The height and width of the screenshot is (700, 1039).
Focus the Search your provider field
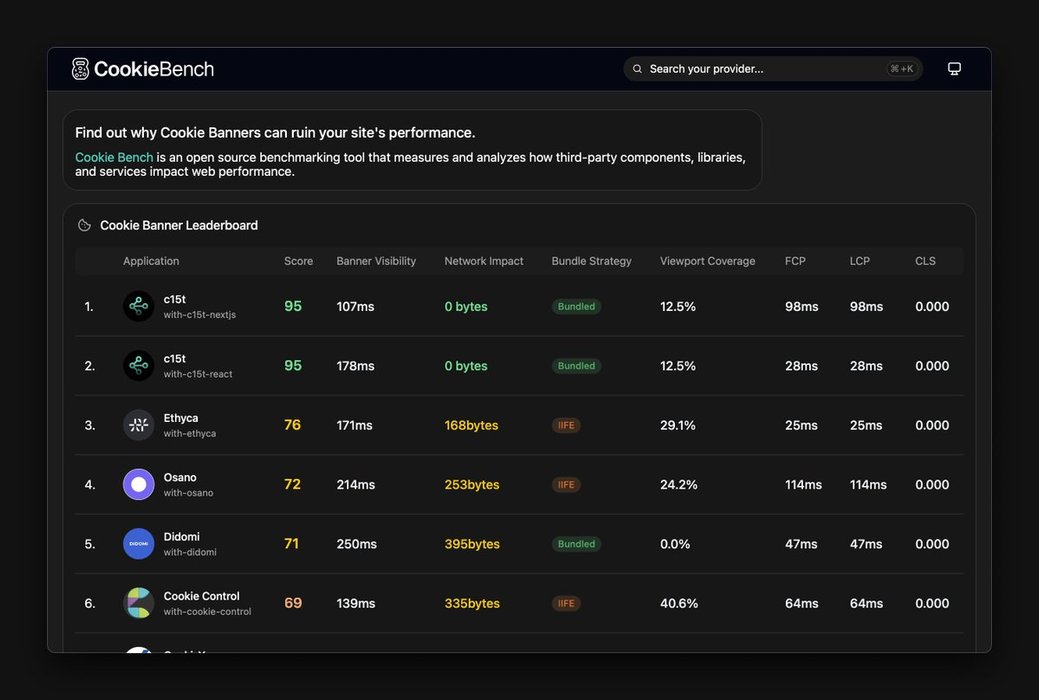pos(773,69)
